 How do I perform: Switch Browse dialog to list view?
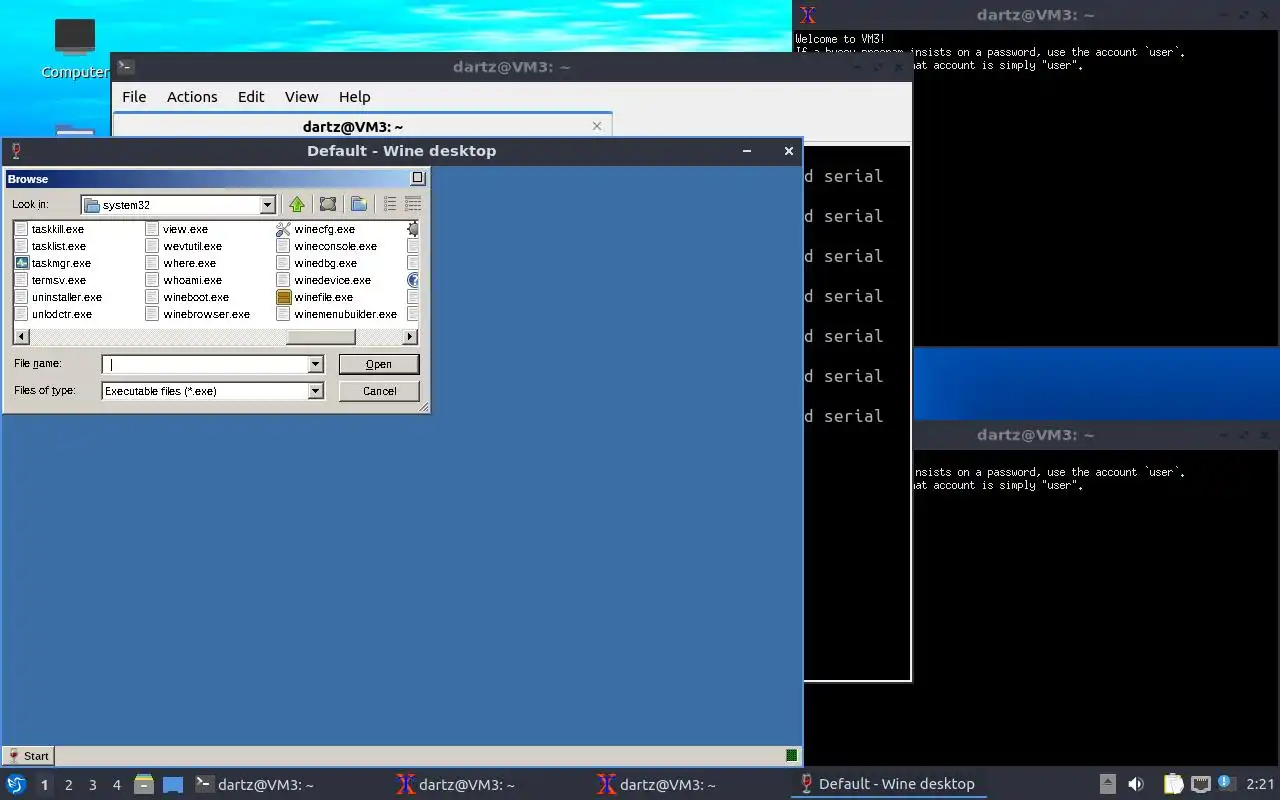390,204
